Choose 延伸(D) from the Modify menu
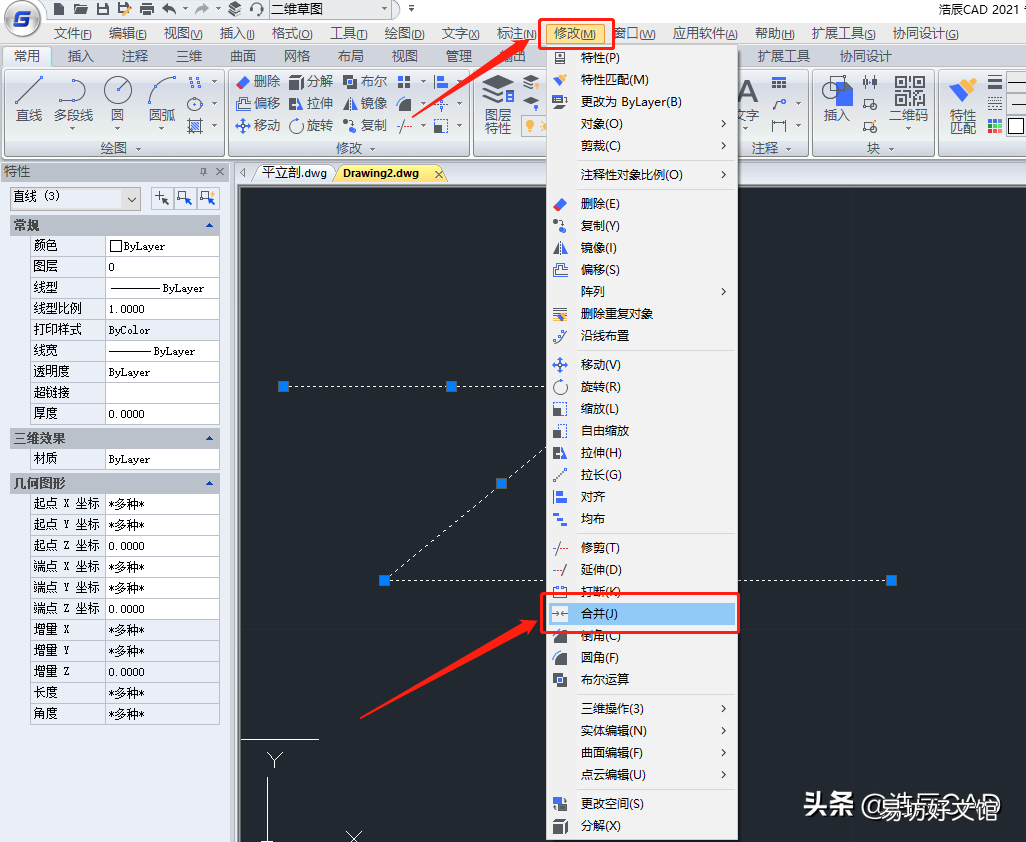This screenshot has height=842, width=1026. click(642, 570)
